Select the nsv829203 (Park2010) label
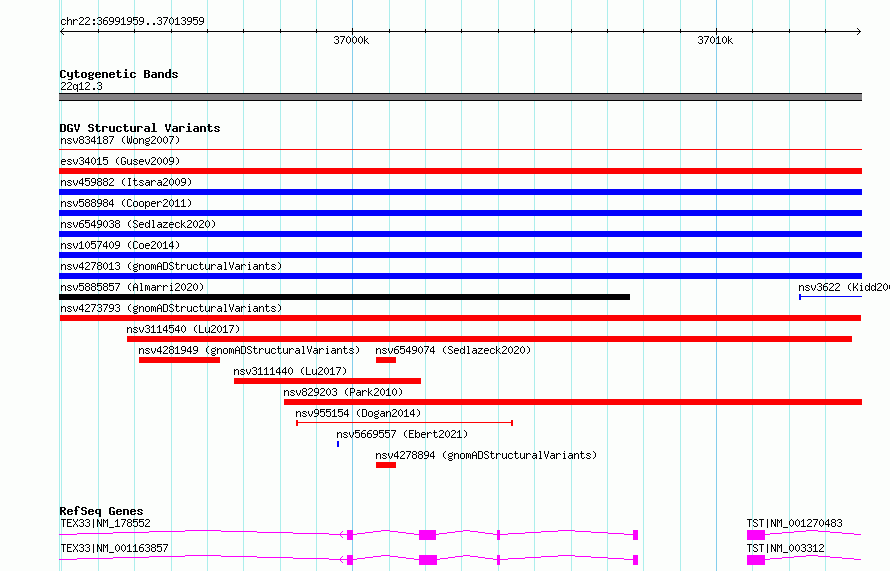The width and height of the screenshot is (890, 571). click(343, 392)
